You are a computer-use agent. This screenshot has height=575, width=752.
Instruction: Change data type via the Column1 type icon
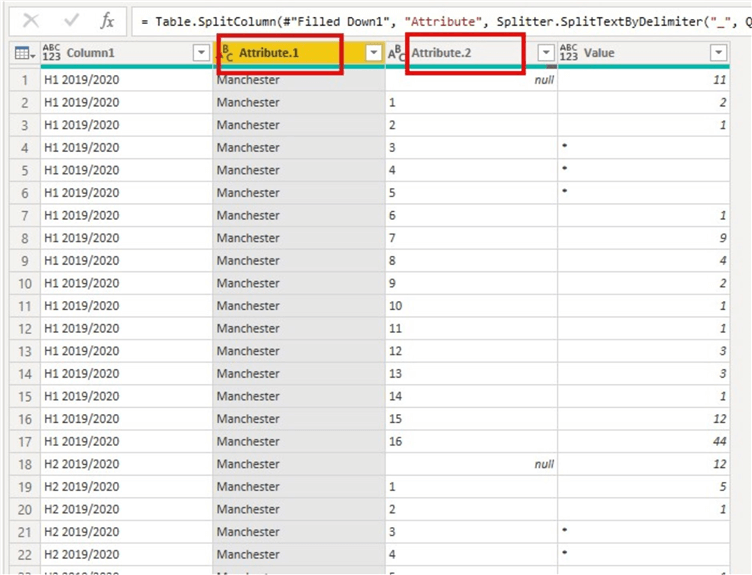pyautogui.click(x=53, y=53)
